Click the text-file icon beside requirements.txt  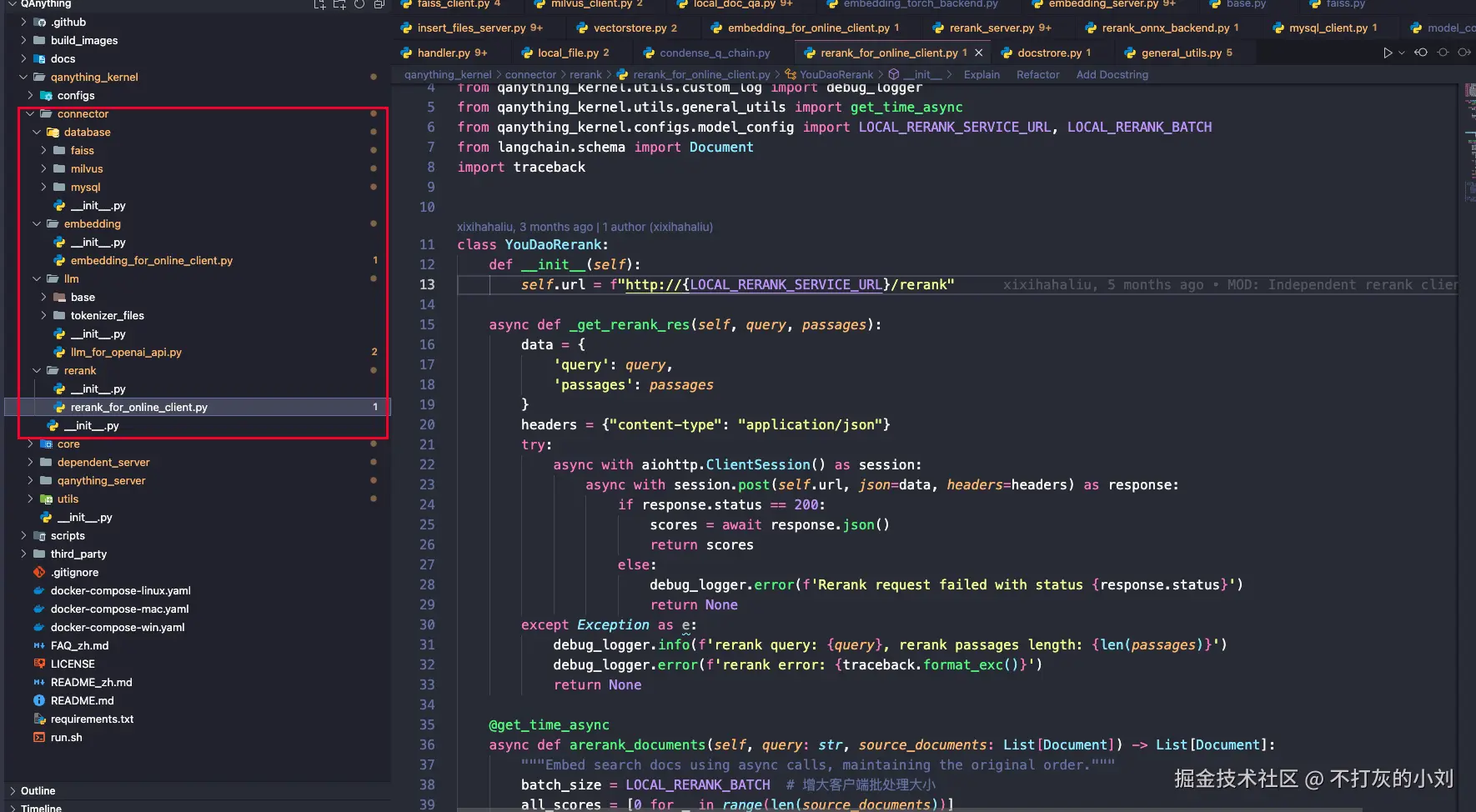click(39, 719)
